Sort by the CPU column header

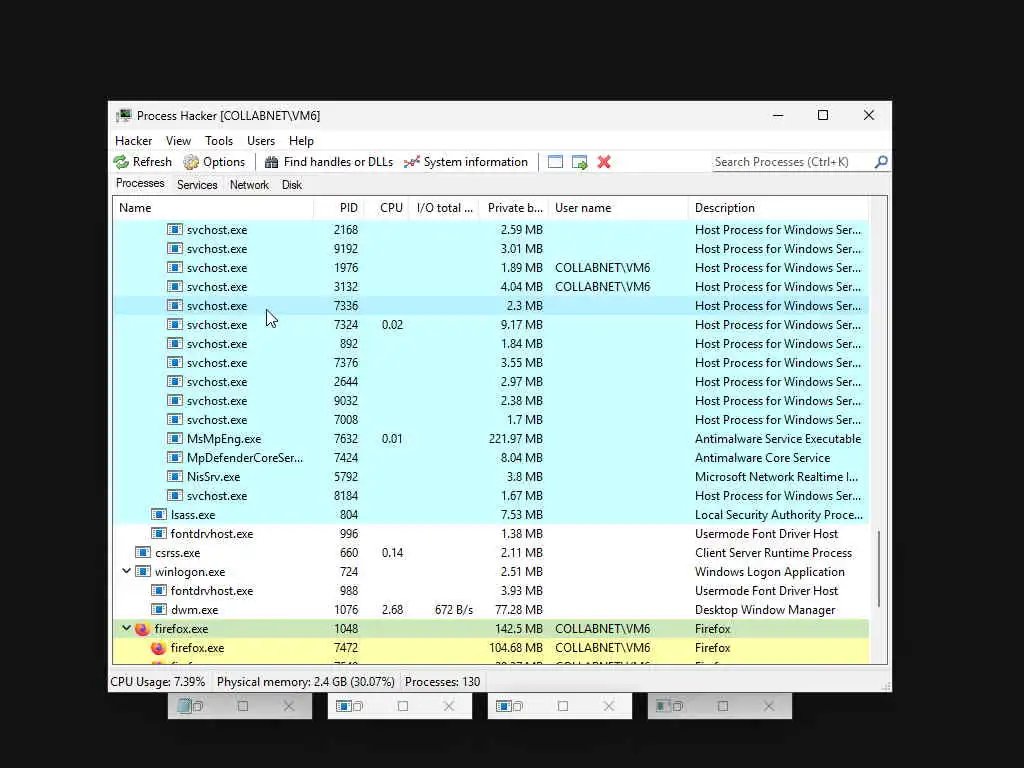point(387,208)
